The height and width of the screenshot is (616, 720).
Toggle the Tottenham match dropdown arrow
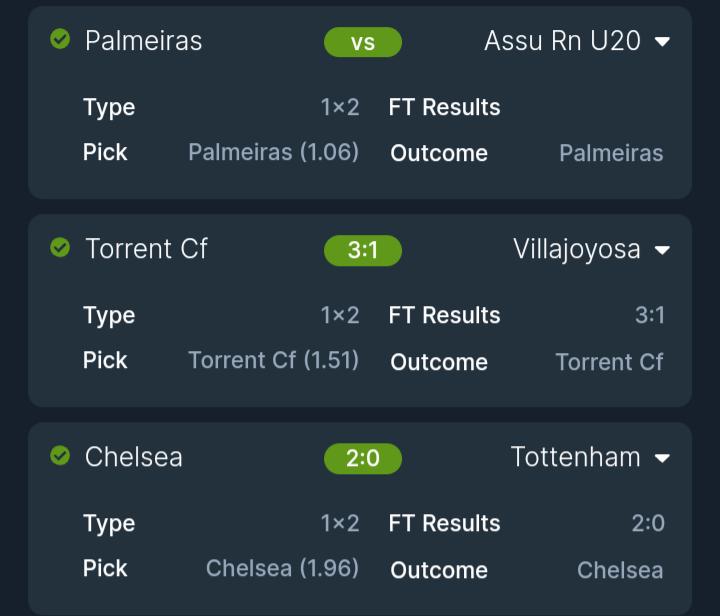tap(662, 458)
